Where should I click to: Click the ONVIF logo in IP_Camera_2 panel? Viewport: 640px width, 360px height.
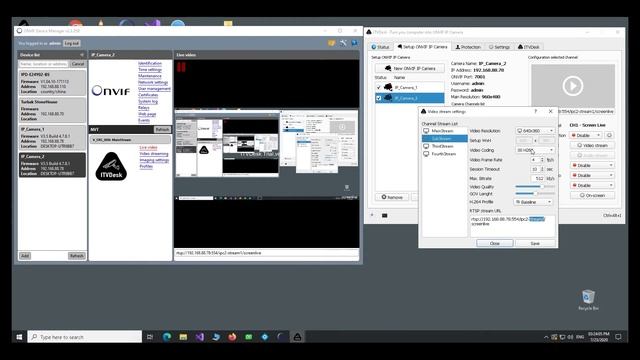(111, 91)
